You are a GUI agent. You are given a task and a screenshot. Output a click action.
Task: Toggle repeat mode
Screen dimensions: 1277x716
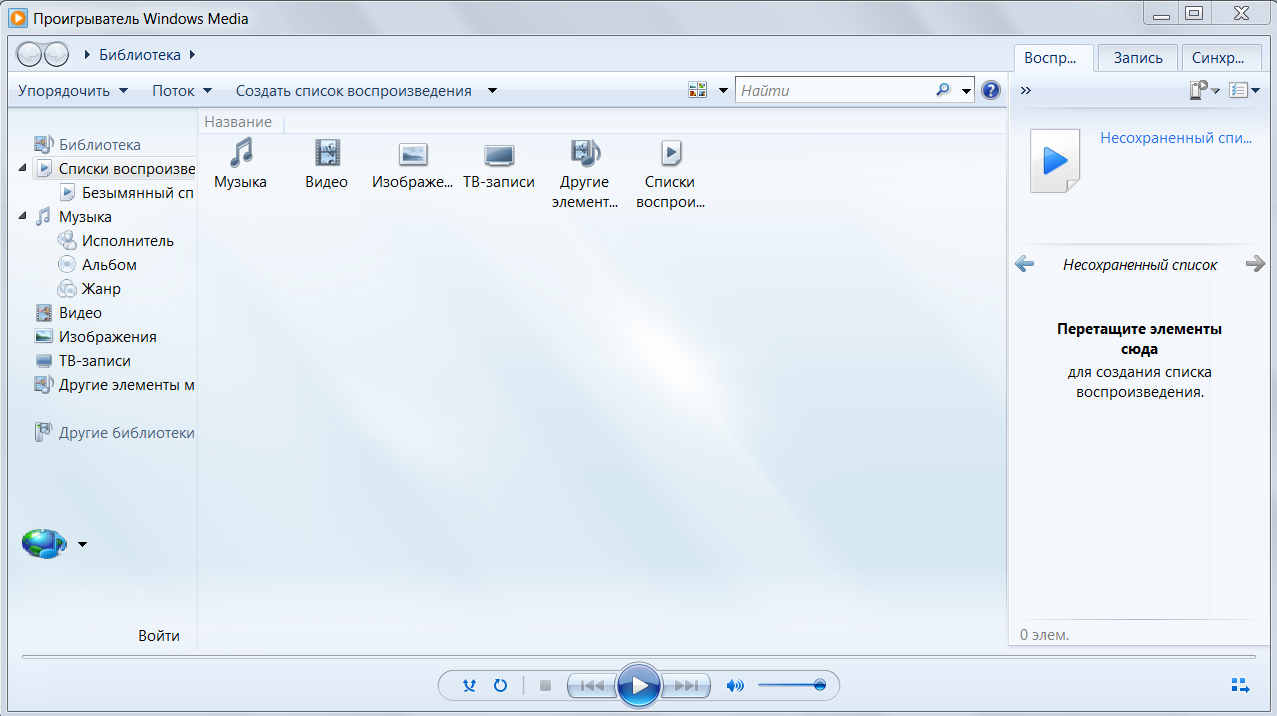click(x=500, y=685)
